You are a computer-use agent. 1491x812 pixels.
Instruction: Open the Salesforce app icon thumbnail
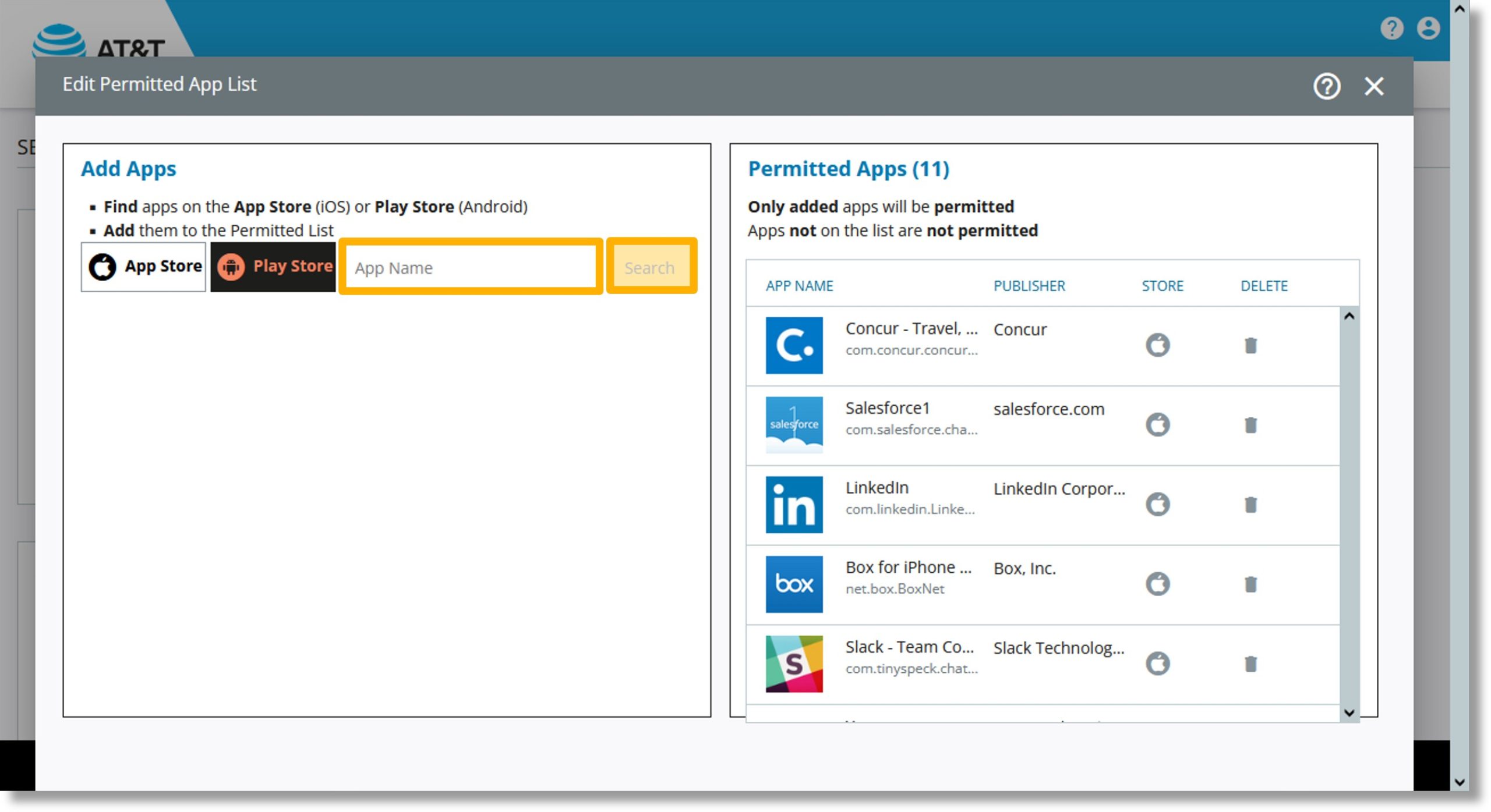[x=794, y=425]
